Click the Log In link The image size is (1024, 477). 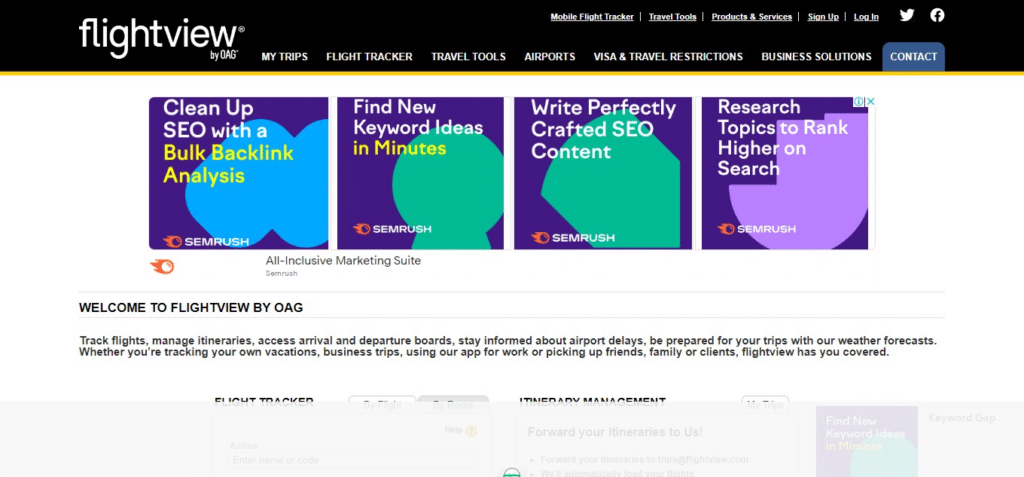coord(866,17)
